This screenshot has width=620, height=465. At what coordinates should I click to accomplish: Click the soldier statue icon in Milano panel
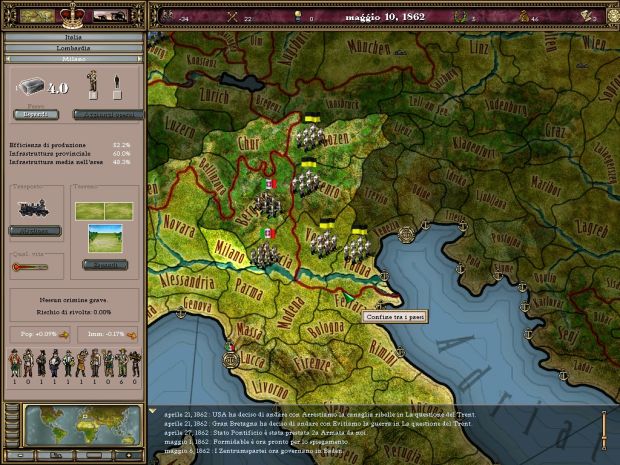pyautogui.click(x=93, y=84)
